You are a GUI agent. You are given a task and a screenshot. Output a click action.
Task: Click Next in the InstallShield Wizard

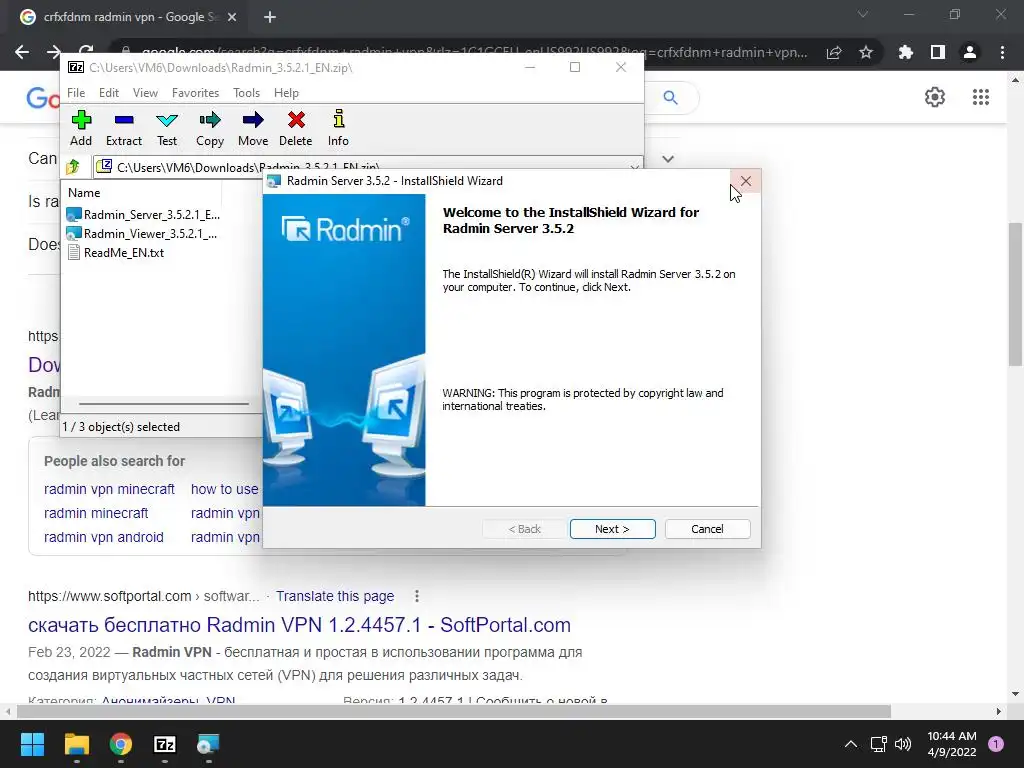(x=613, y=529)
